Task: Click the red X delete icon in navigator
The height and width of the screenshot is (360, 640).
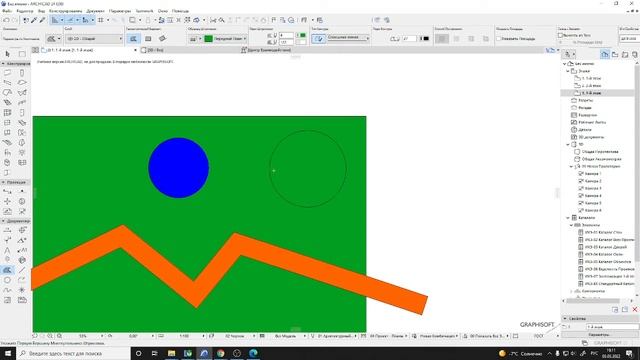Action: [x=635, y=310]
